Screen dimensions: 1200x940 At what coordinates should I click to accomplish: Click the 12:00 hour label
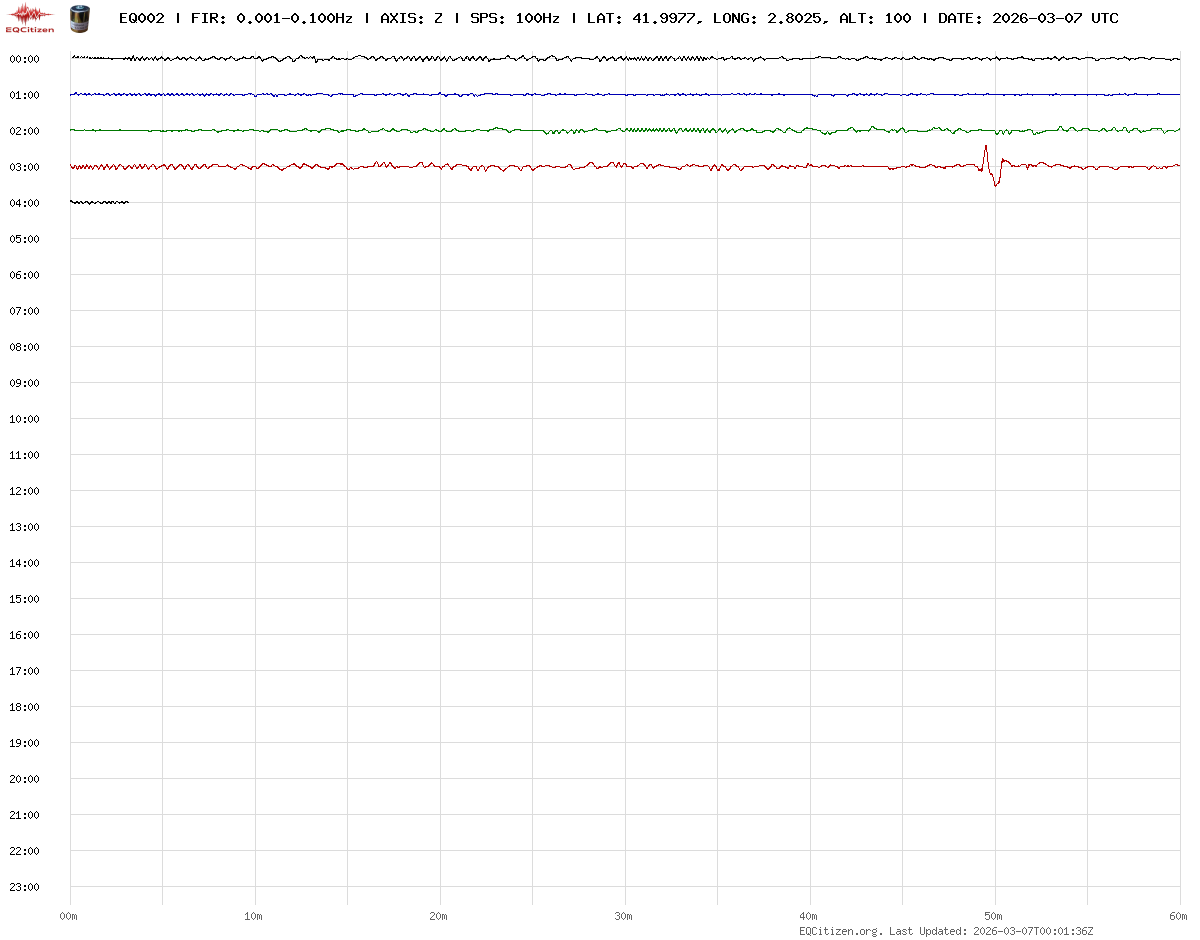[x=24, y=491]
